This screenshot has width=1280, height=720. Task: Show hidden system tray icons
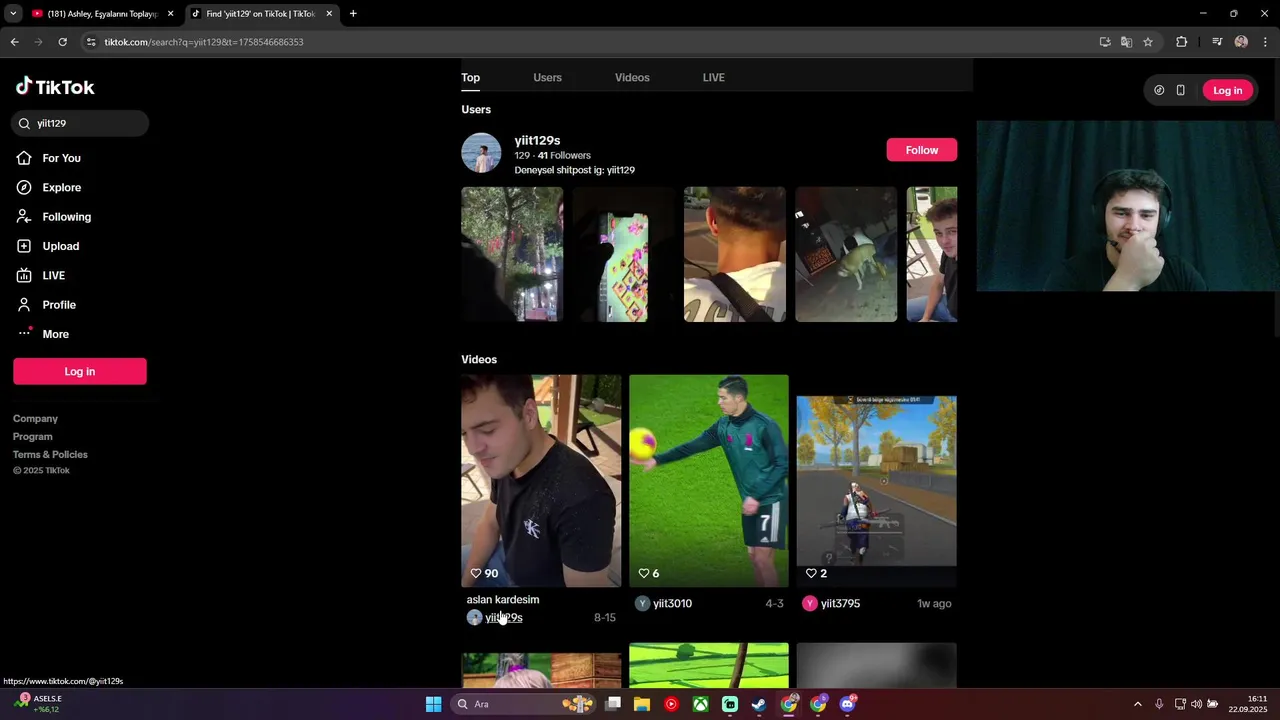pos(1137,704)
